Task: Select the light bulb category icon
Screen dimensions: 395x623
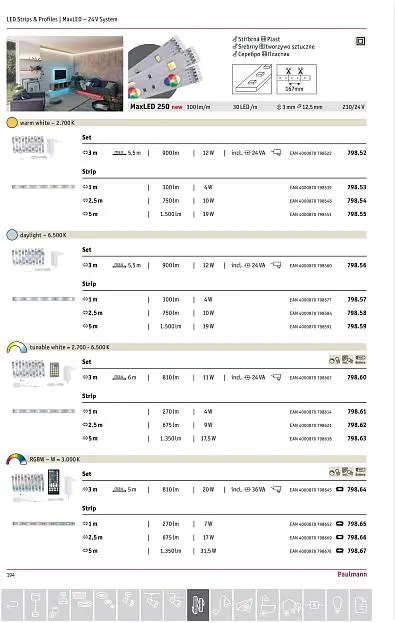Action: 337,605
